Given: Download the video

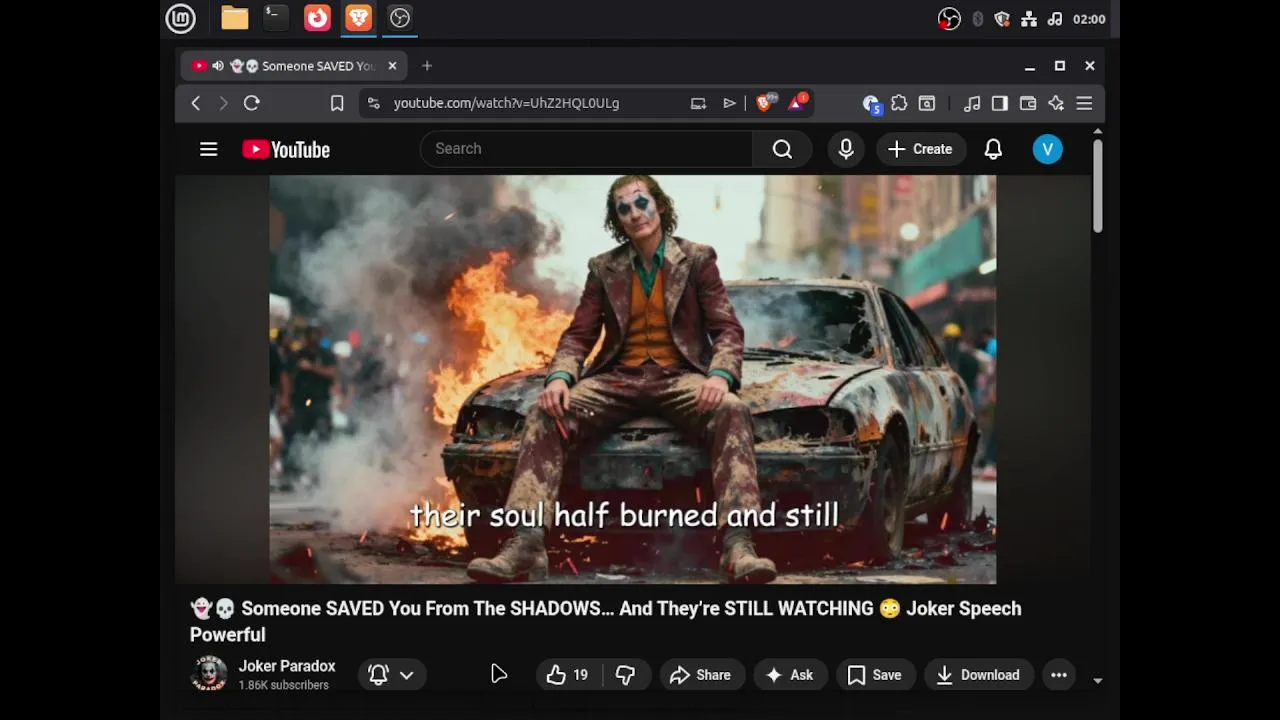Looking at the screenshot, I should click(x=978, y=675).
